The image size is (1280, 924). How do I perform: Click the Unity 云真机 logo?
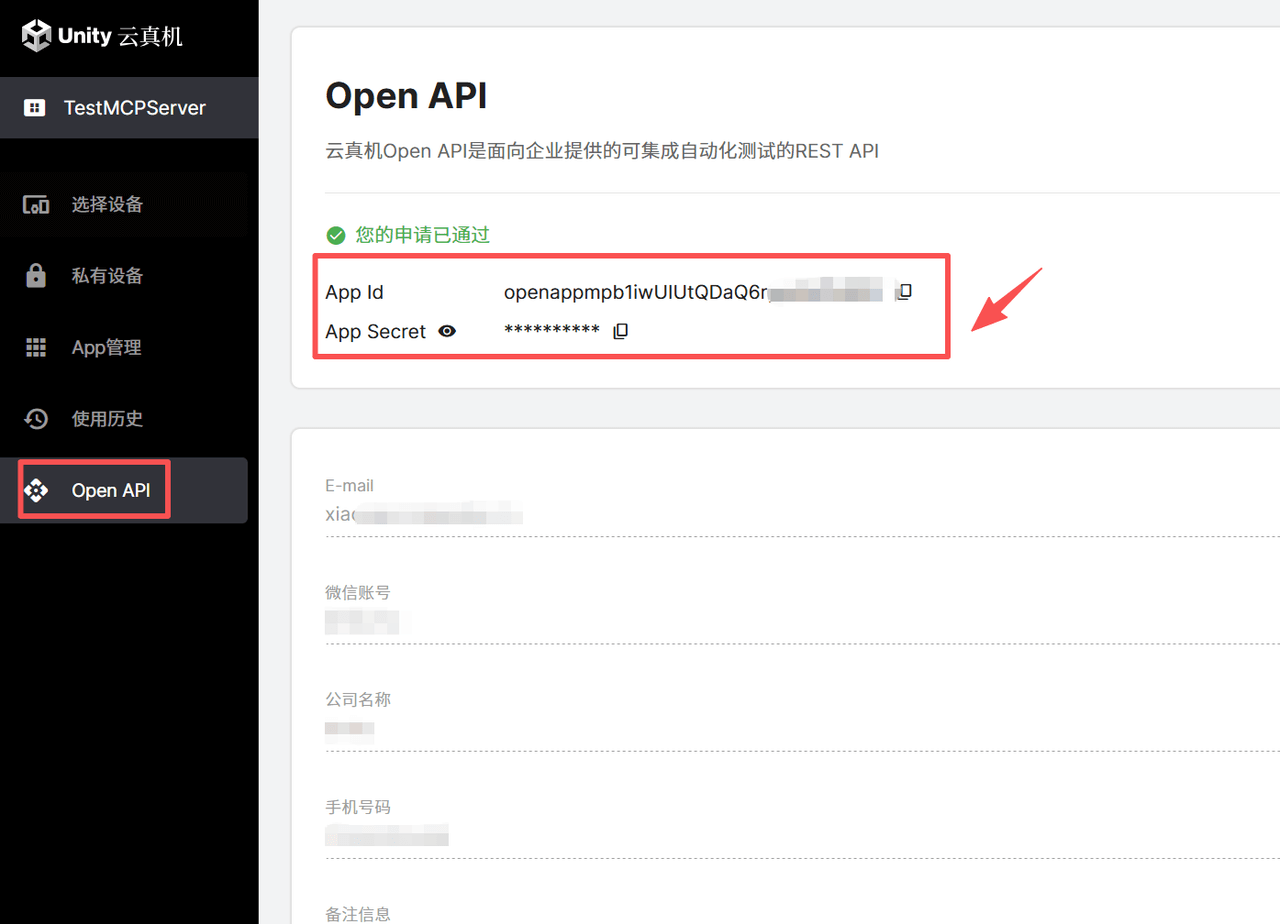[x=103, y=37]
